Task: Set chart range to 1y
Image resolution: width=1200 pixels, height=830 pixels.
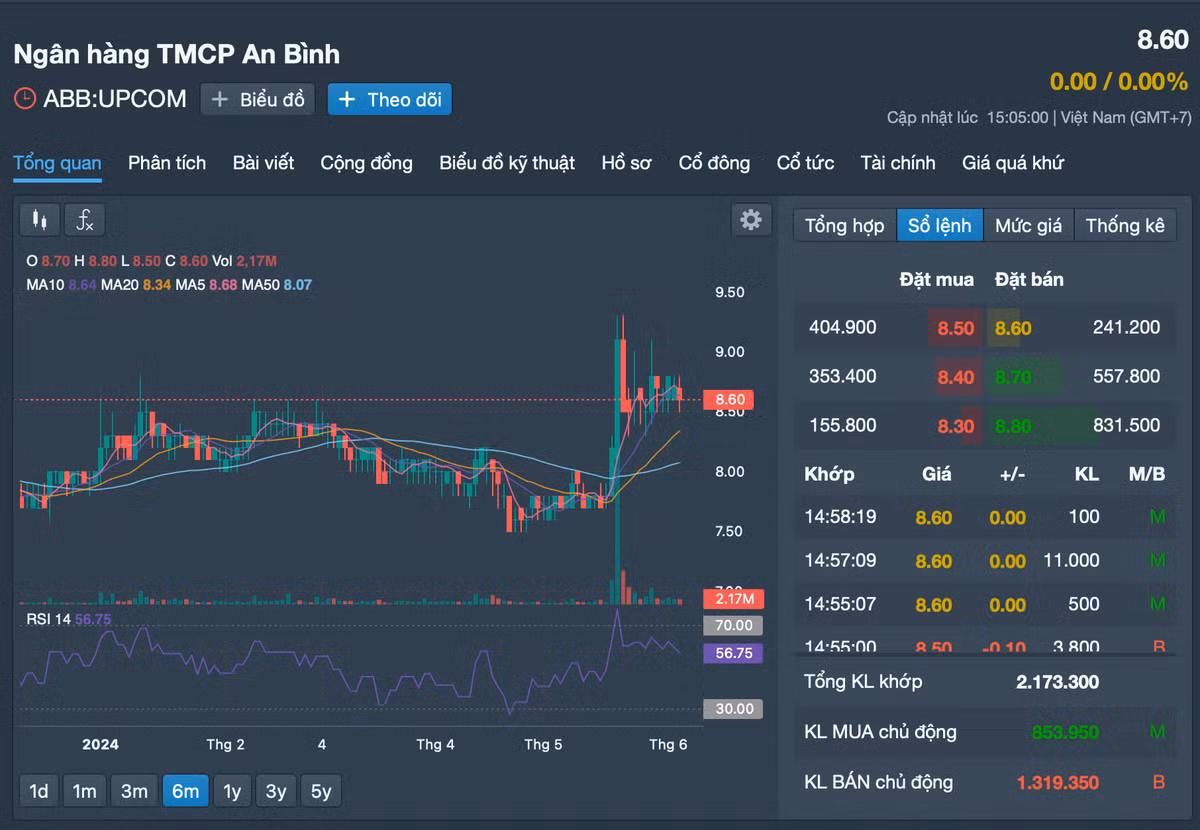Action: [x=232, y=792]
